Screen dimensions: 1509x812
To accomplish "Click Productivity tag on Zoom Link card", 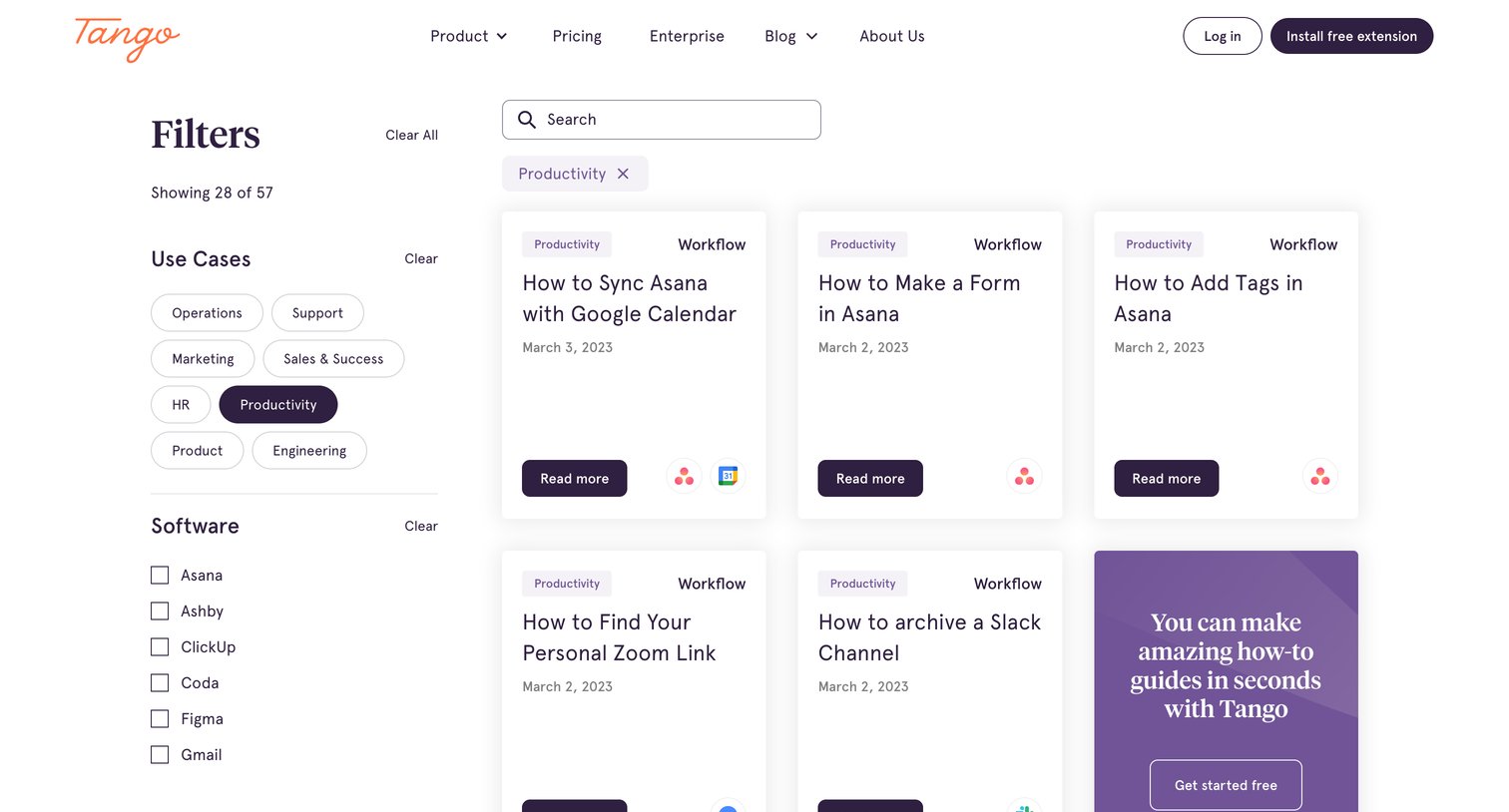I will click(x=567, y=584).
